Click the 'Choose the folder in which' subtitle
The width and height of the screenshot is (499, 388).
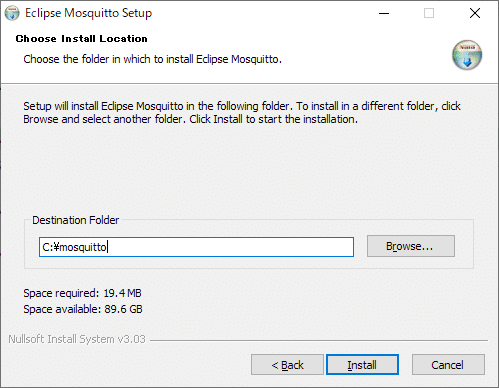point(152,59)
